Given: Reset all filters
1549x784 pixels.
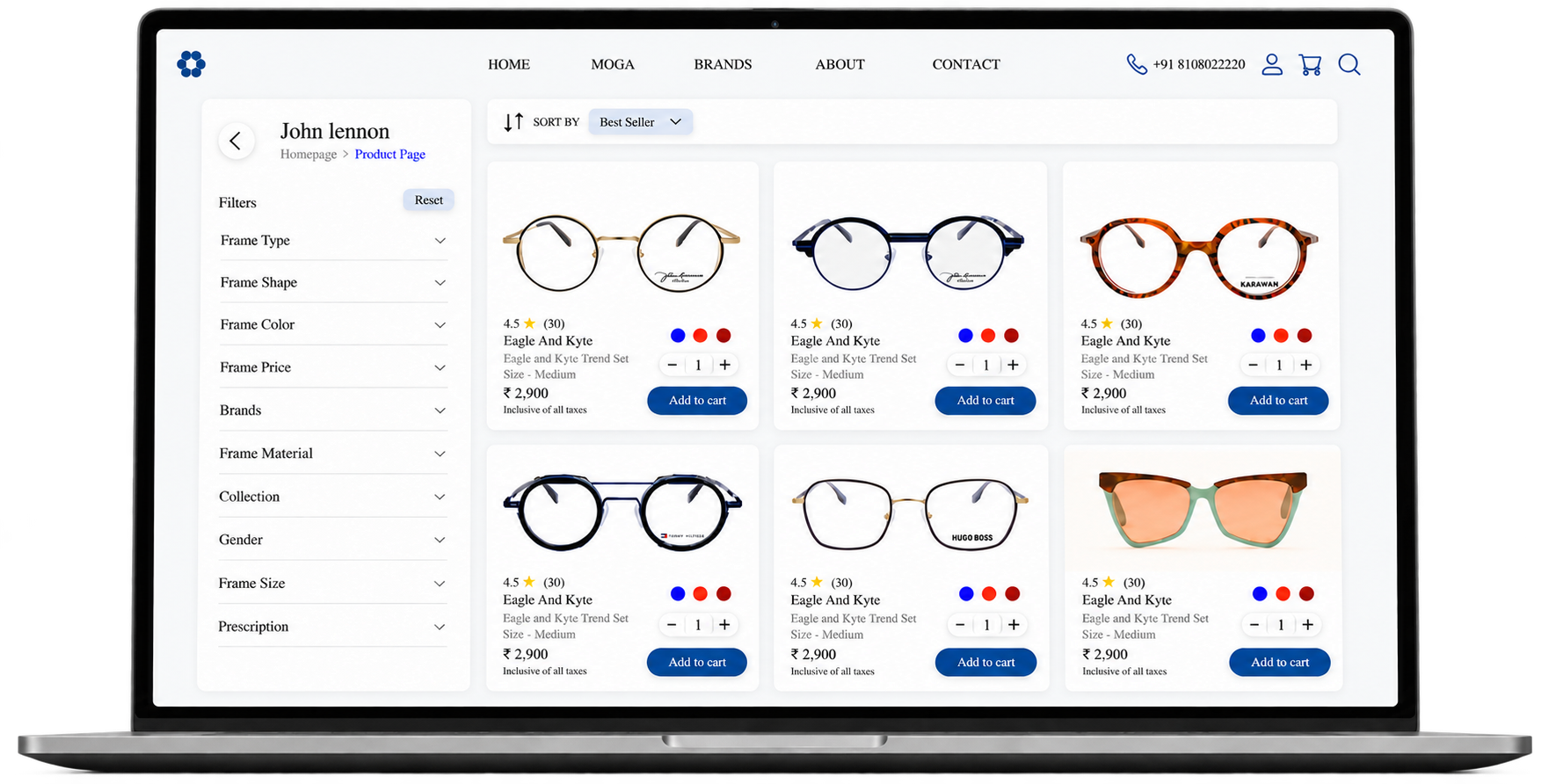Looking at the screenshot, I should tap(429, 200).
